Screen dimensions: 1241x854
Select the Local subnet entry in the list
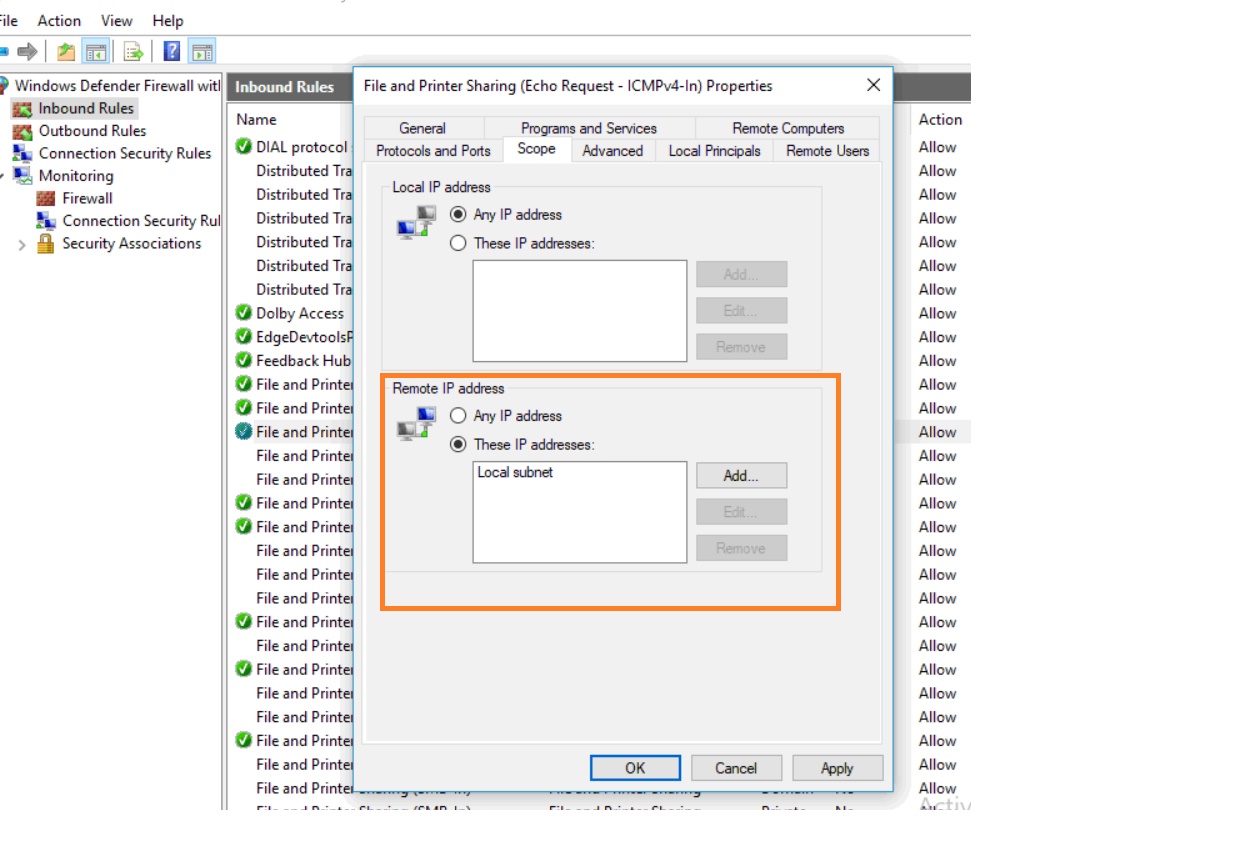[515, 472]
